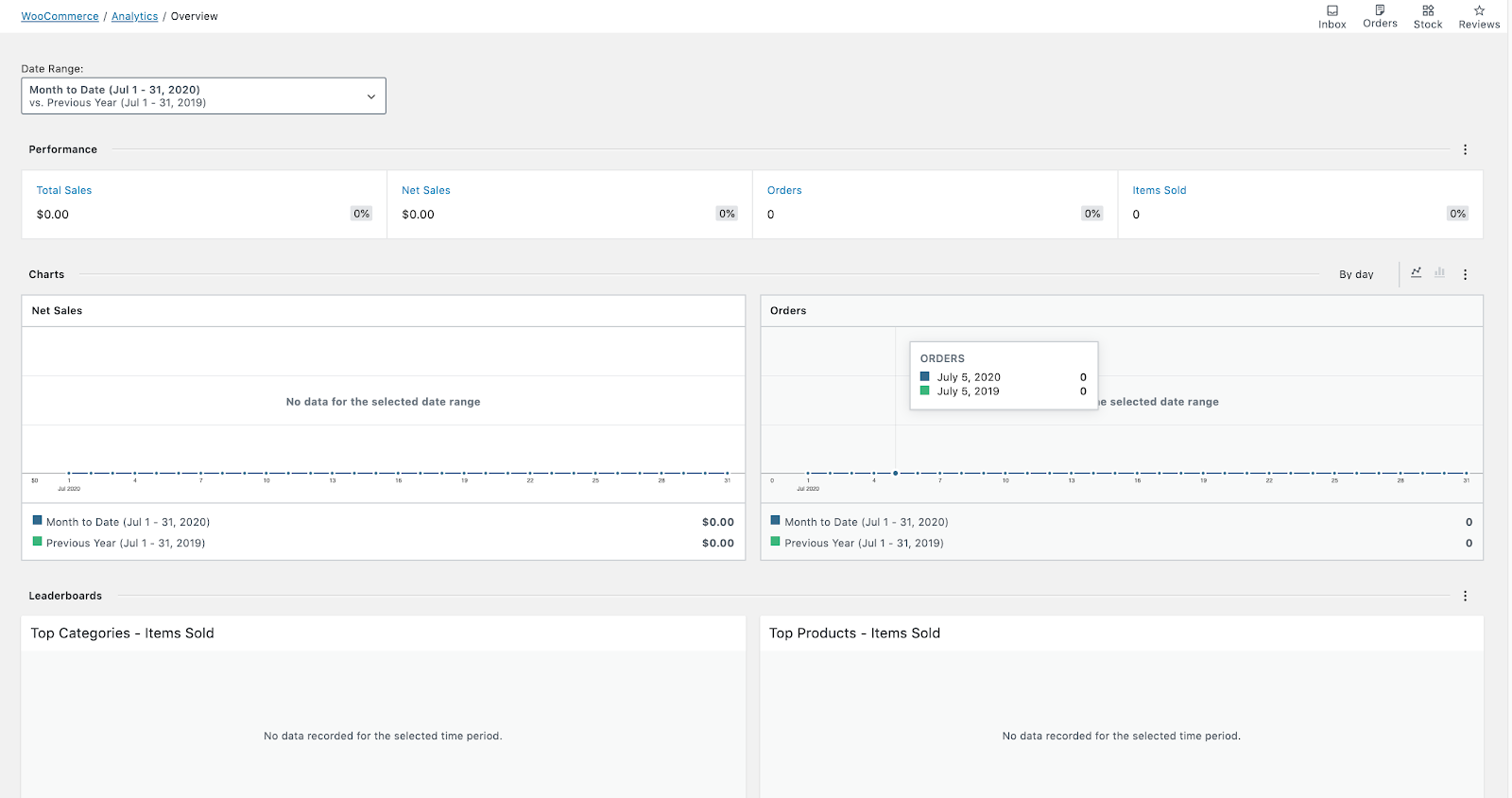Viewport: 1512px width, 798px height.
Task: Open the Reviews activity panel
Action: coord(1479,17)
